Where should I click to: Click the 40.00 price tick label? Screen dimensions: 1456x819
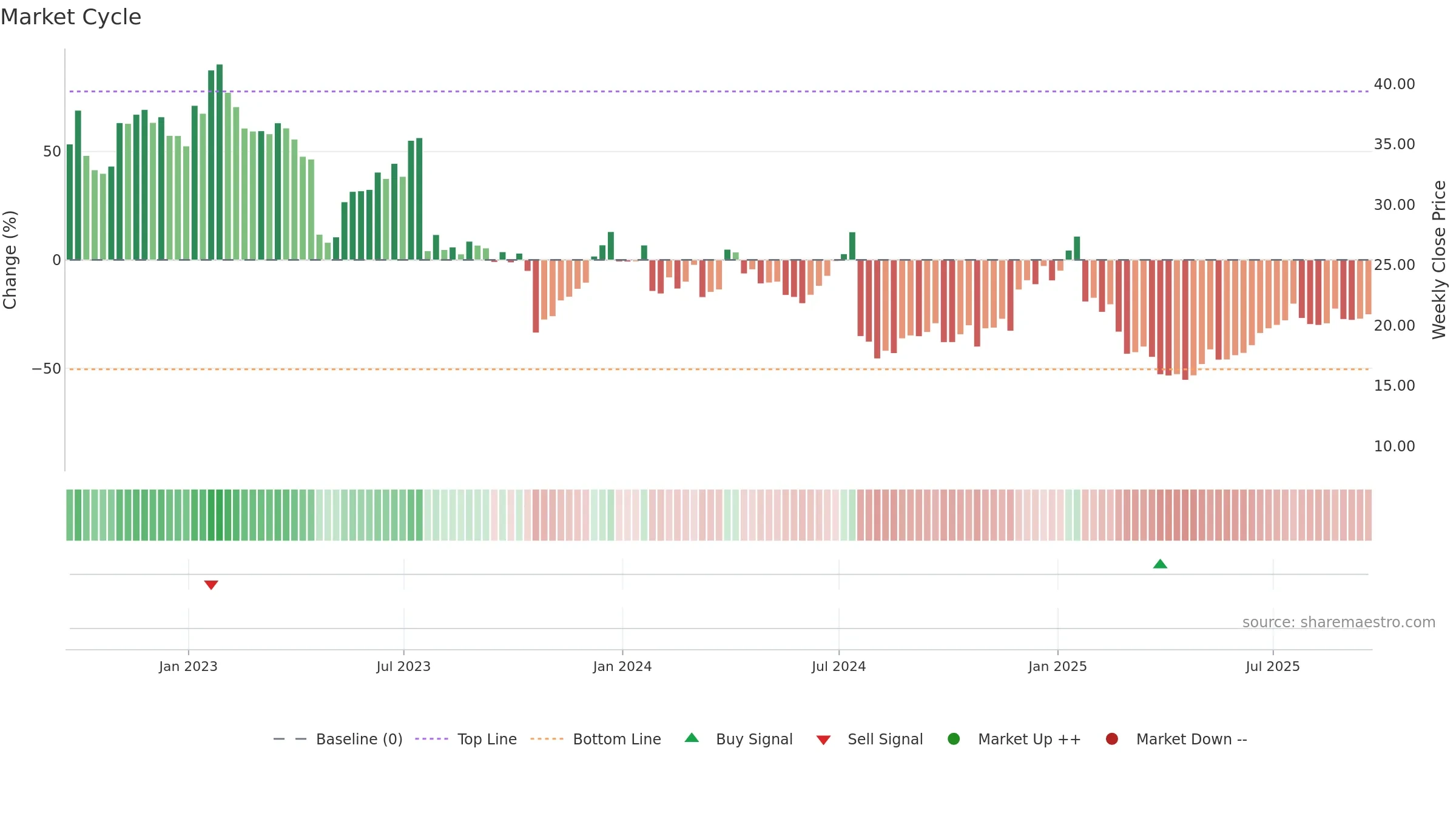[x=1394, y=84]
